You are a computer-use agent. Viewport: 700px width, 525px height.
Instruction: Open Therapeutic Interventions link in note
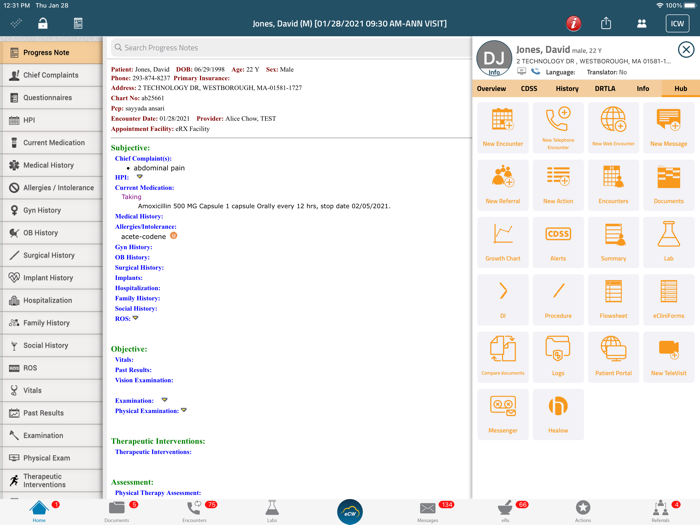coord(153,452)
